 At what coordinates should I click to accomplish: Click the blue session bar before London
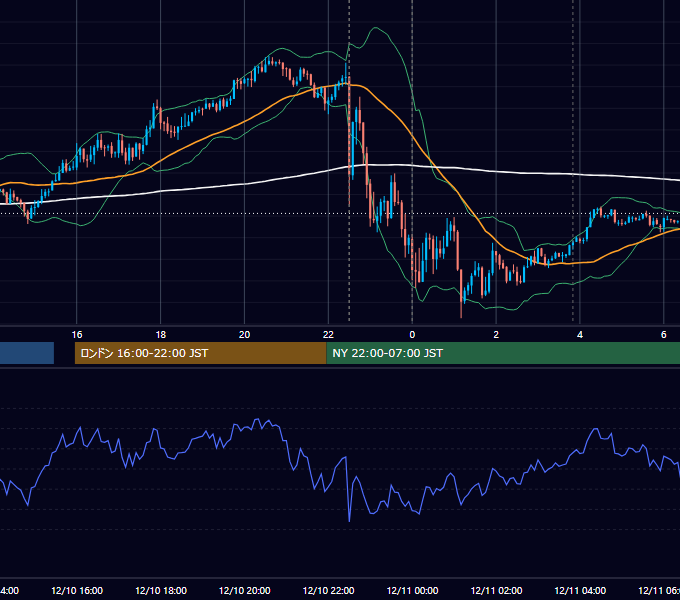(27, 353)
